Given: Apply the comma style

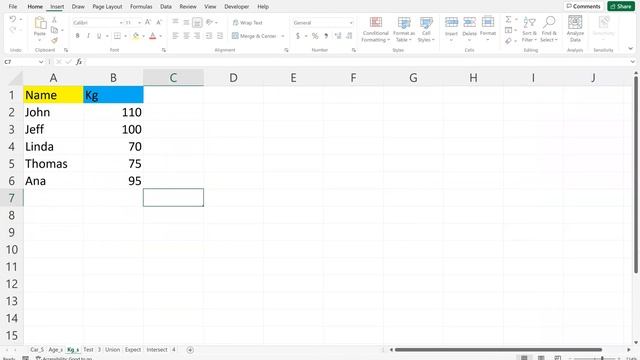Looking at the screenshot, I should [326, 36].
